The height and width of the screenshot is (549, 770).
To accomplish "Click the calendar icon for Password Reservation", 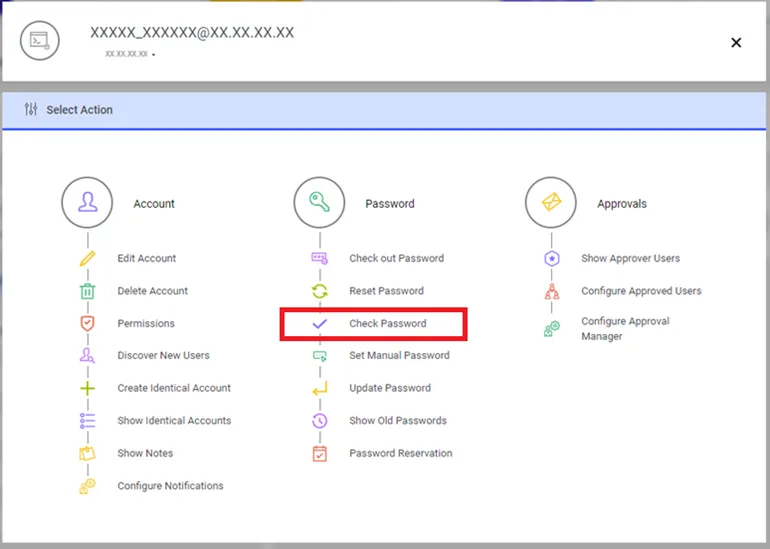I will pos(320,453).
